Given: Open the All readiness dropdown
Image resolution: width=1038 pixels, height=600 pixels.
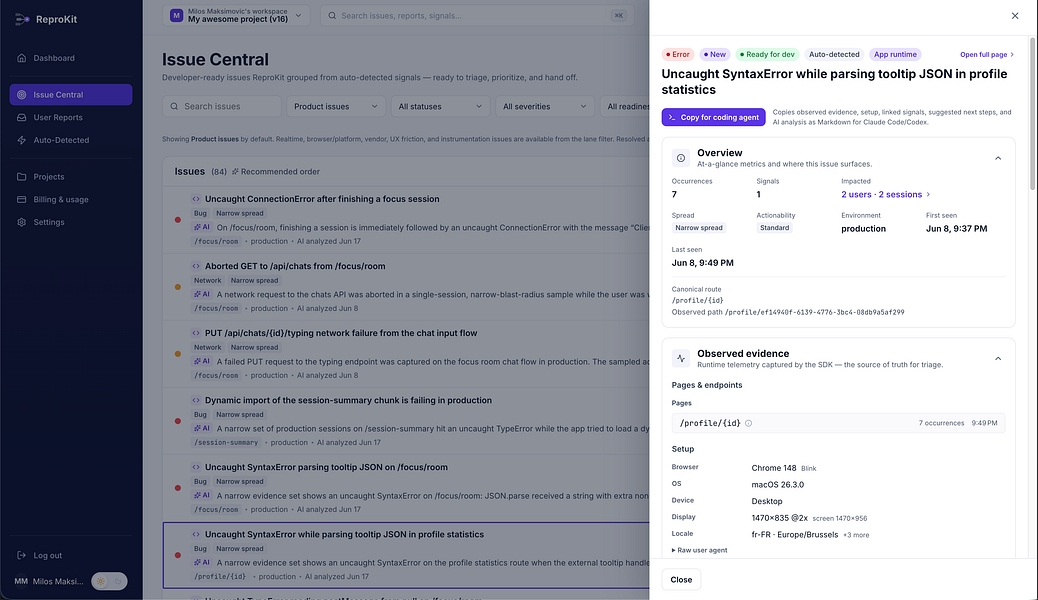Looking at the screenshot, I should click(x=625, y=107).
